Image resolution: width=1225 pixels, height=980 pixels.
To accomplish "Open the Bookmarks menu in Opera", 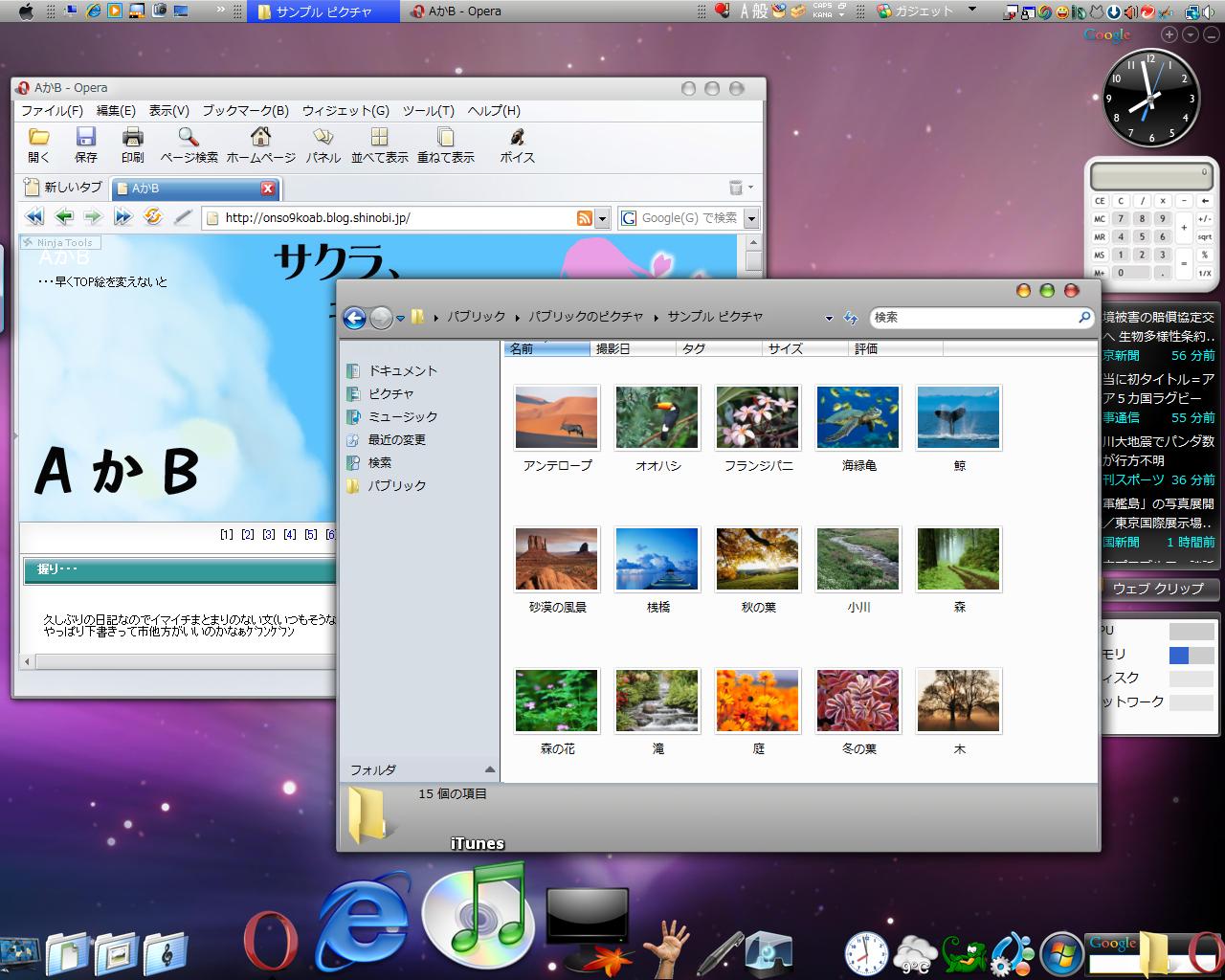I will (245, 111).
